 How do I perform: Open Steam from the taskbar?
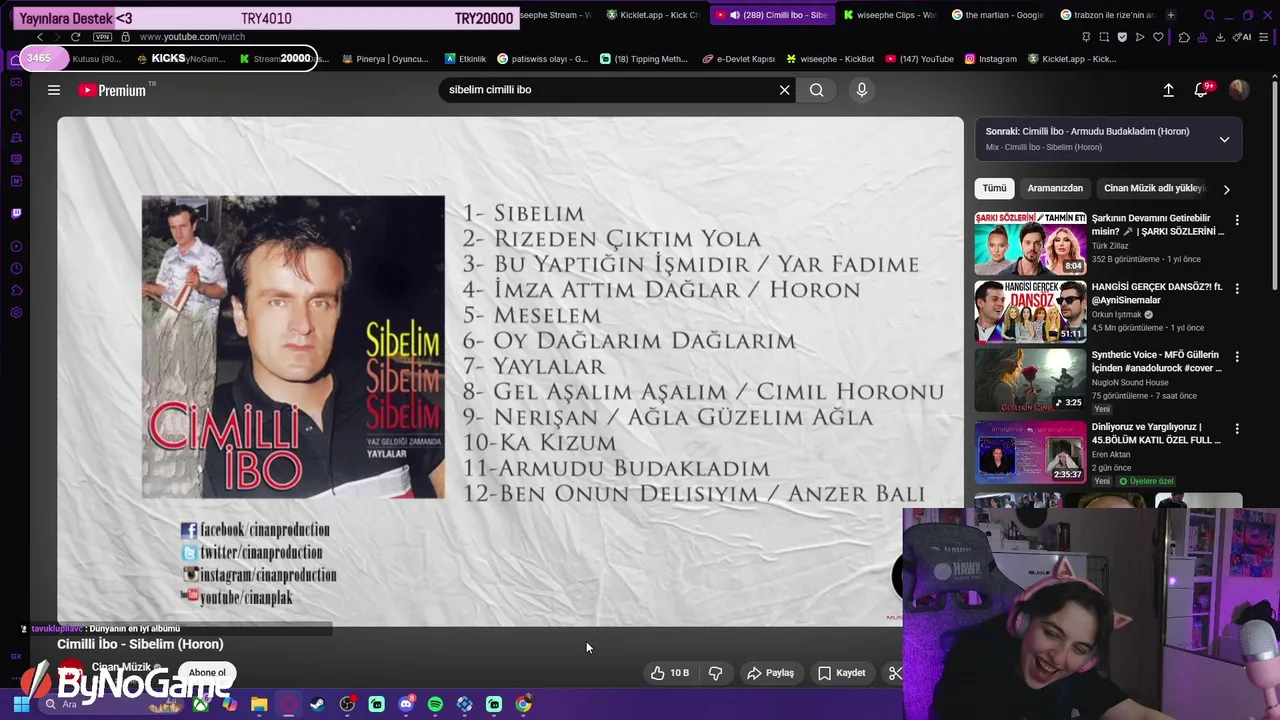tap(317, 705)
